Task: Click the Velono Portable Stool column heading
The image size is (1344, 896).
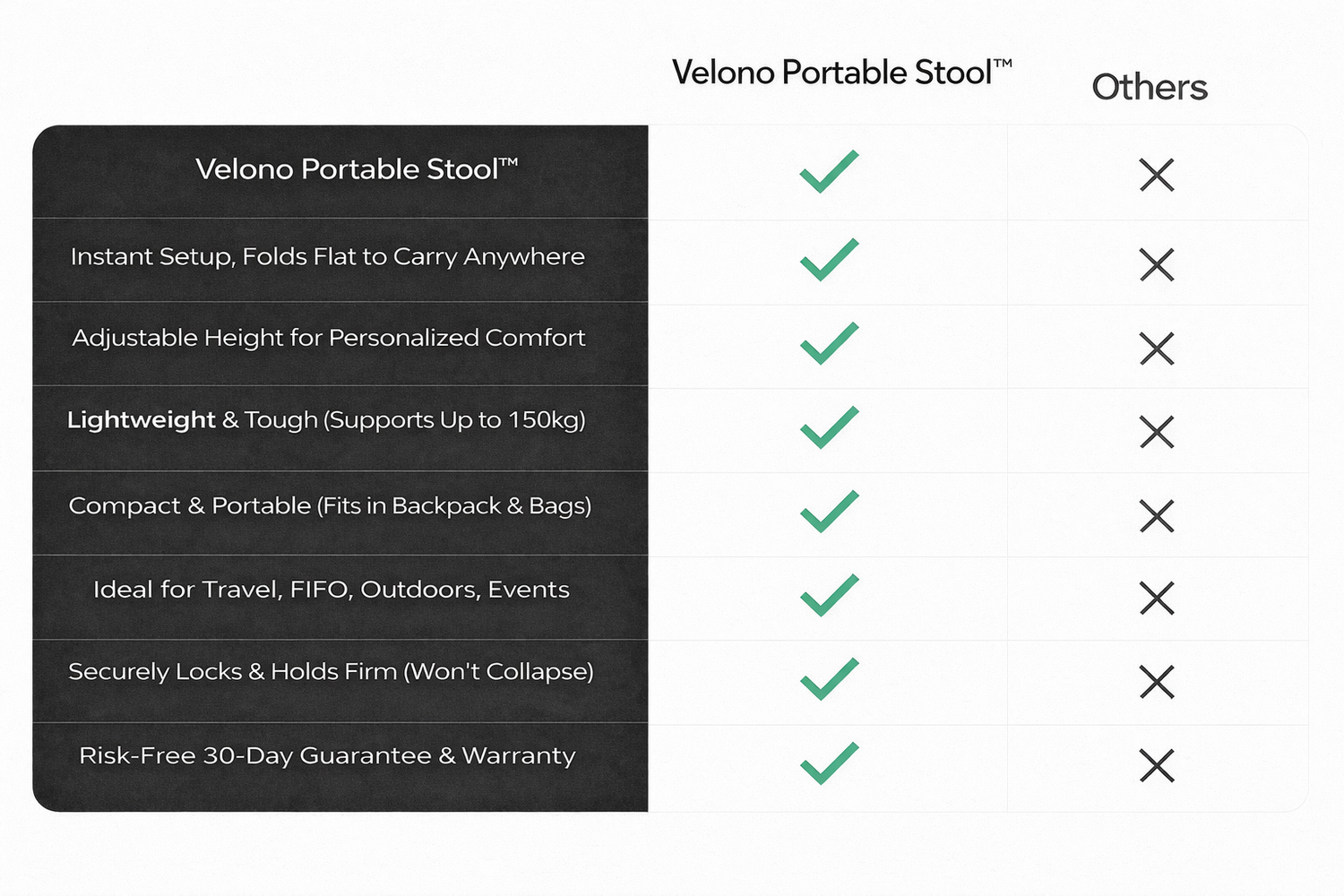Action: [841, 73]
